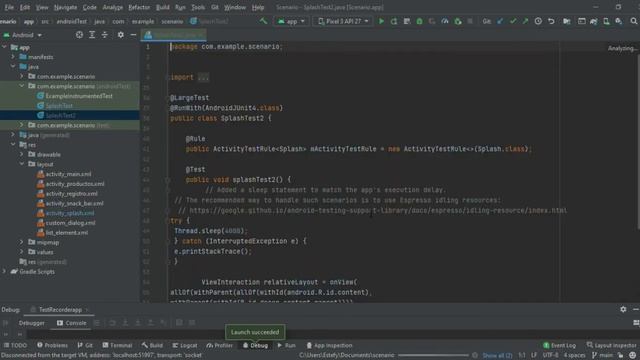Click the Git Commit checkmark icon
640x360 pixels.
513,21
